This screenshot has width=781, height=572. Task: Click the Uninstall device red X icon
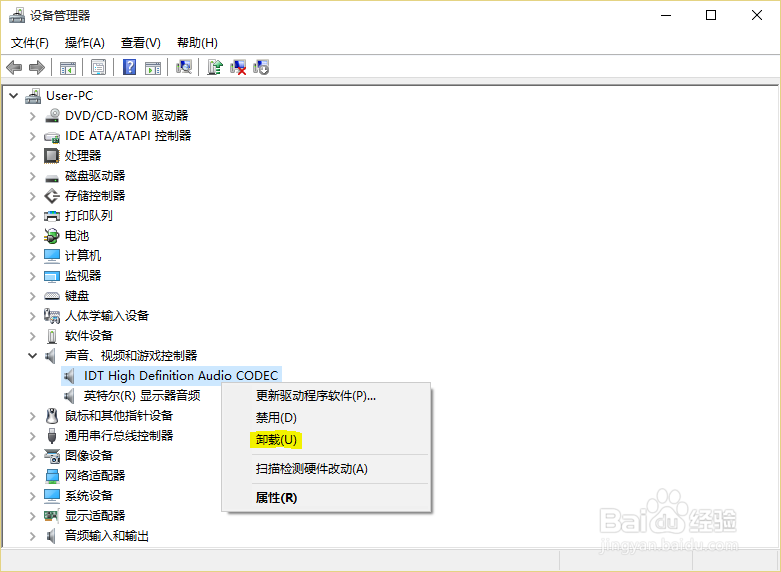click(238, 67)
